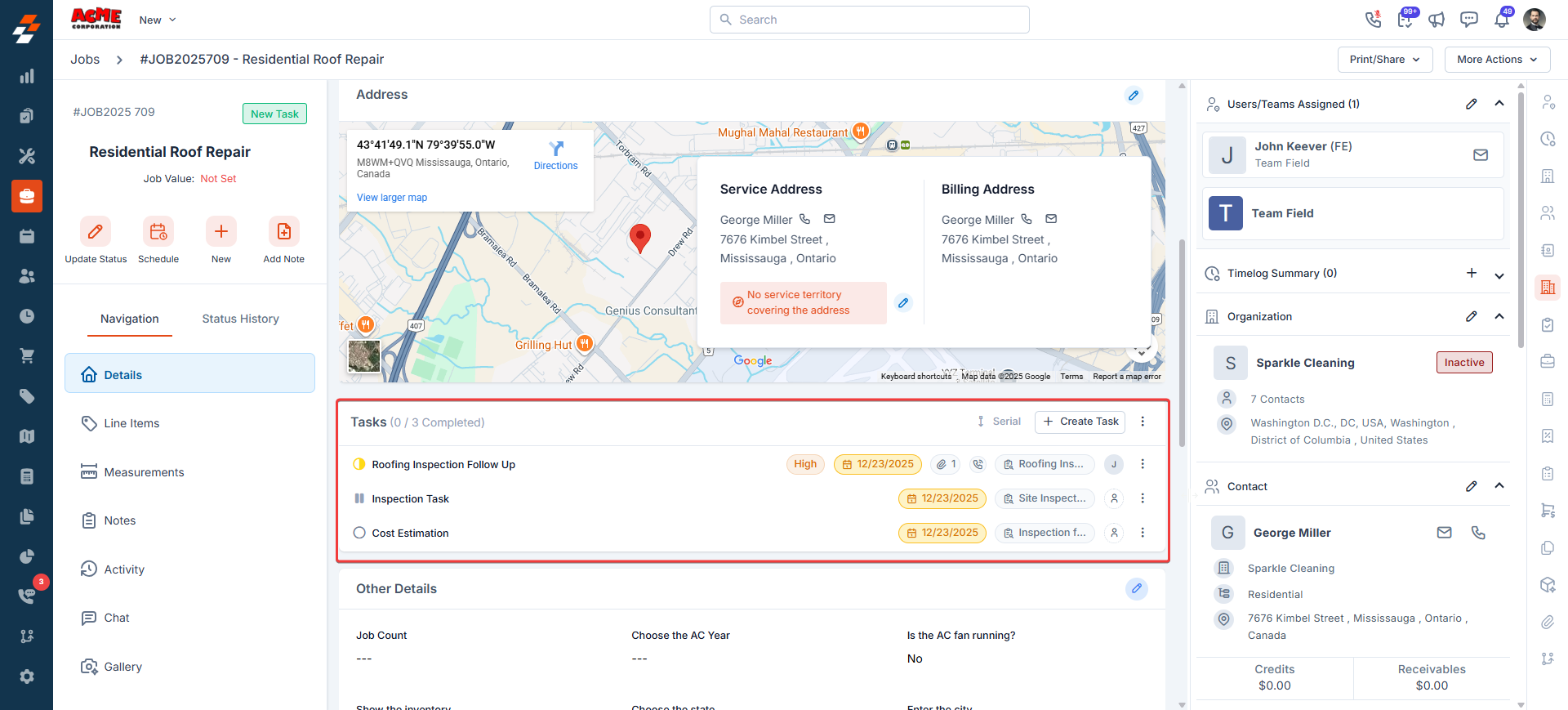Select the Navigation tab
Viewport: 1568px width, 710px height.
click(130, 319)
